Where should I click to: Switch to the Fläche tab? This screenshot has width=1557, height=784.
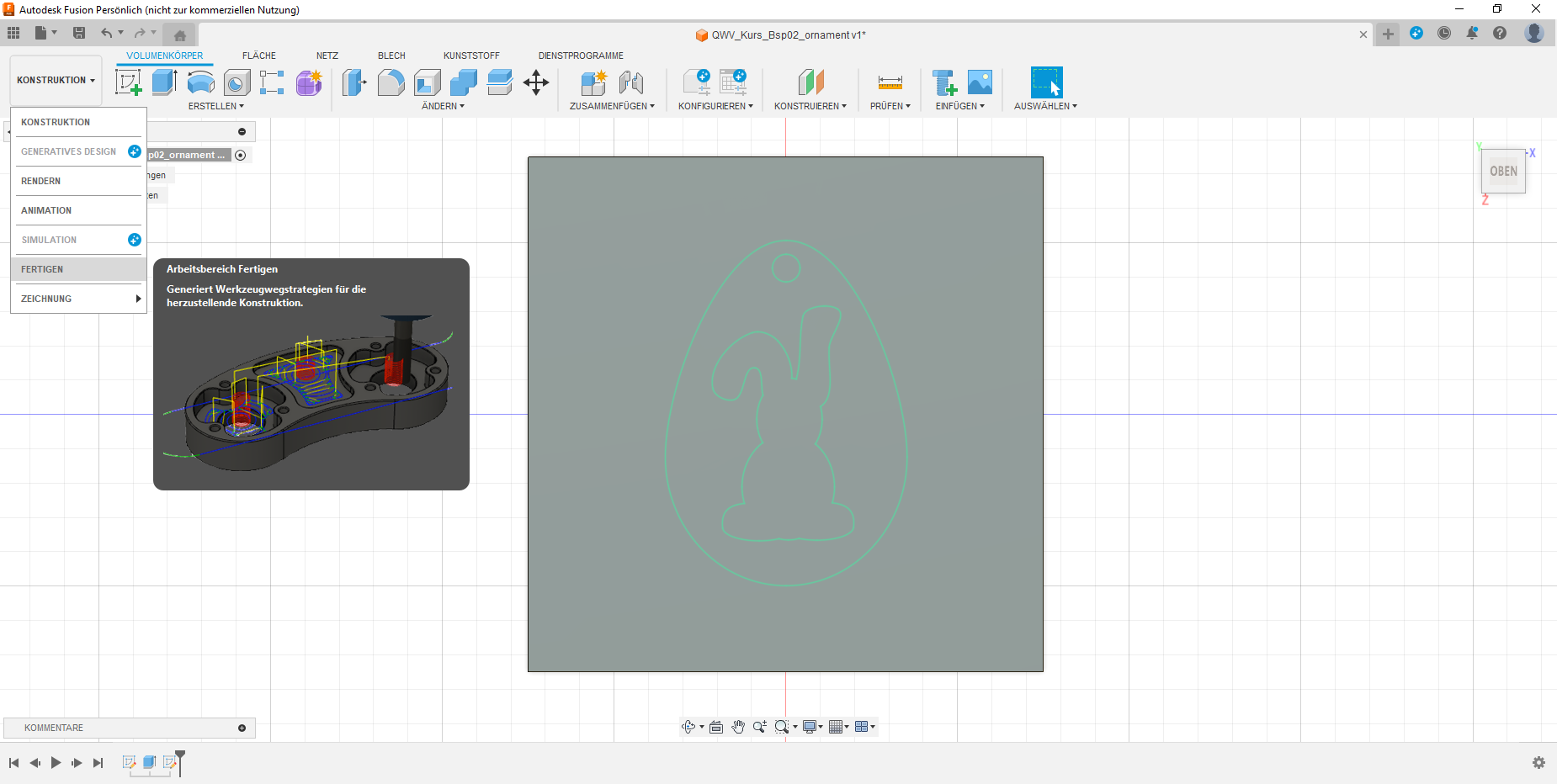click(x=258, y=56)
